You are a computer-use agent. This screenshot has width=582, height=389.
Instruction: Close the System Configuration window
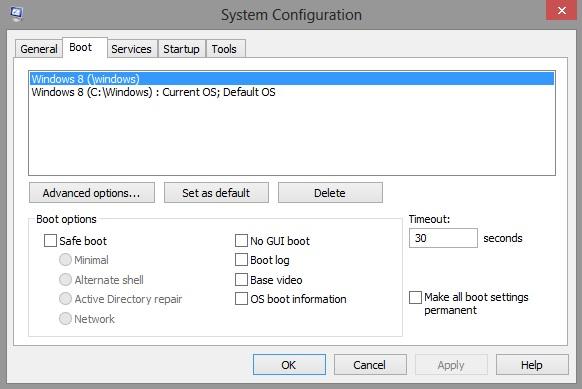point(562,10)
